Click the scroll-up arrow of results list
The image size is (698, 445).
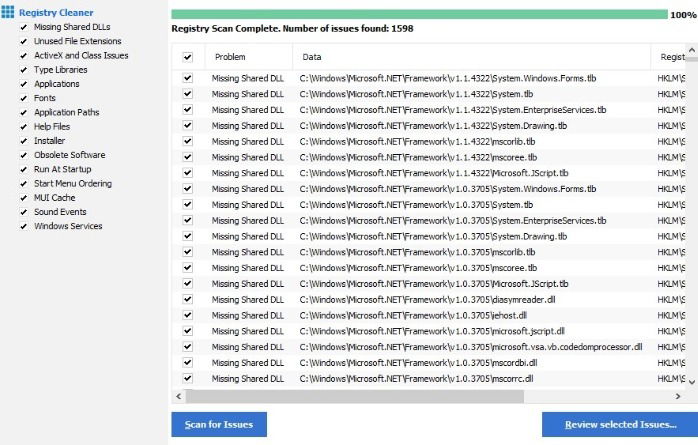692,50
